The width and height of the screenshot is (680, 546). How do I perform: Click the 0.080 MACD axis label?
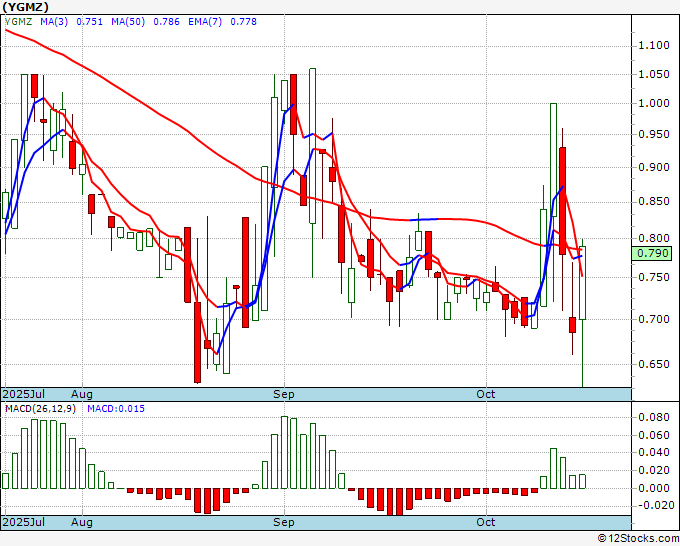click(654, 417)
